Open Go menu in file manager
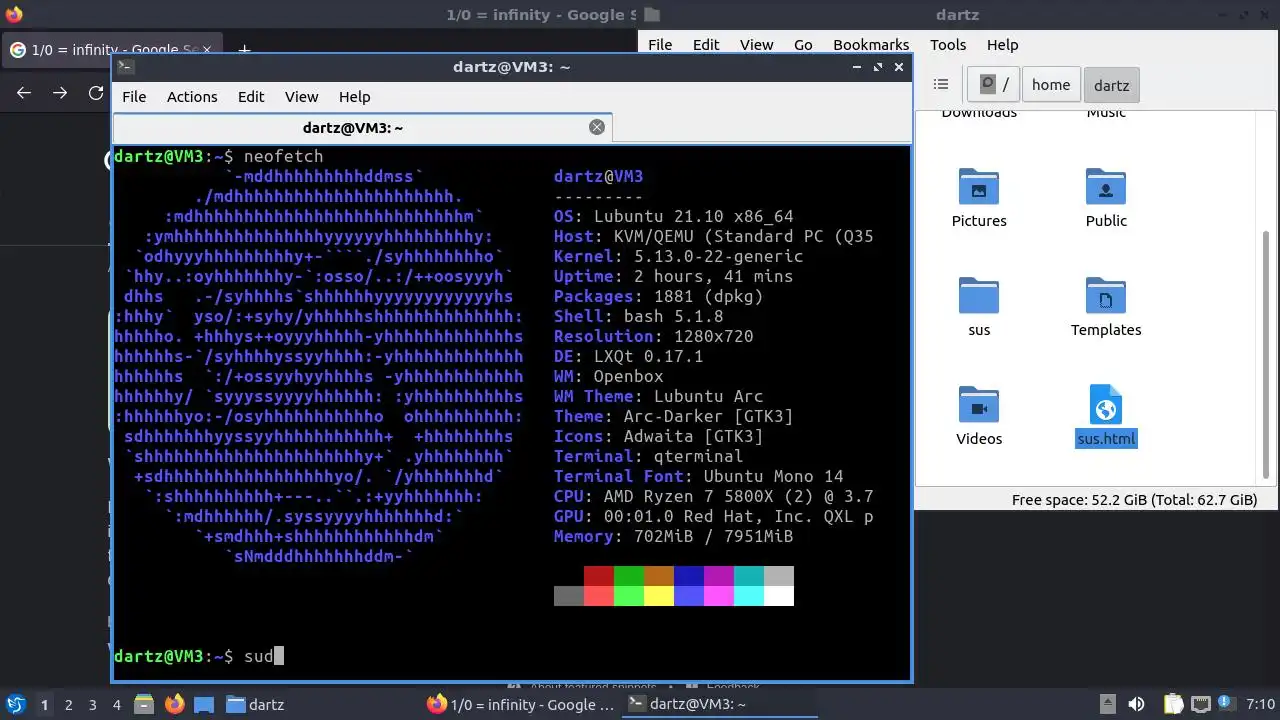Viewport: 1280px width, 720px height. (x=803, y=45)
